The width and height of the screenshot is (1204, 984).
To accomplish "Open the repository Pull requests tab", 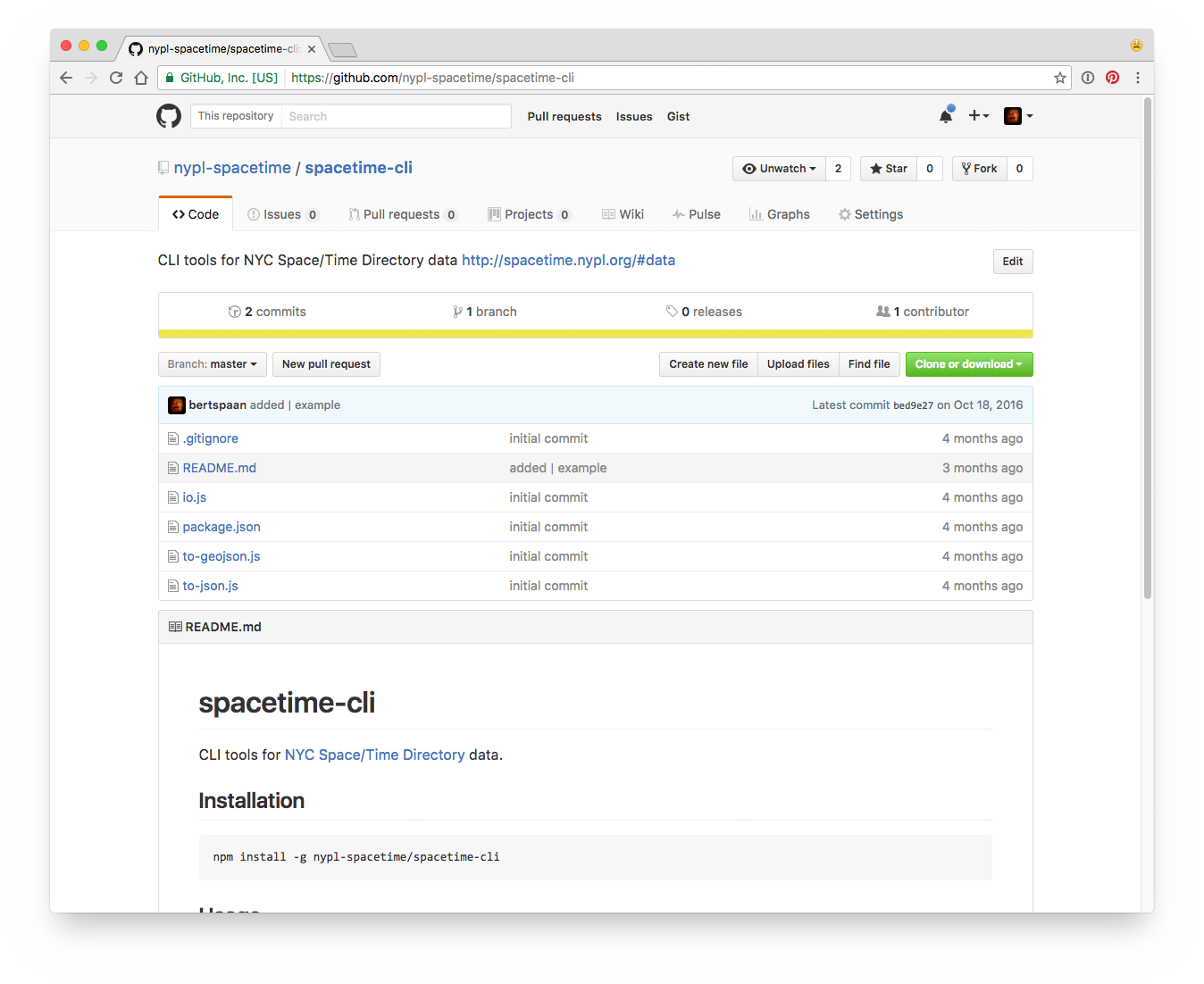I will (403, 214).
